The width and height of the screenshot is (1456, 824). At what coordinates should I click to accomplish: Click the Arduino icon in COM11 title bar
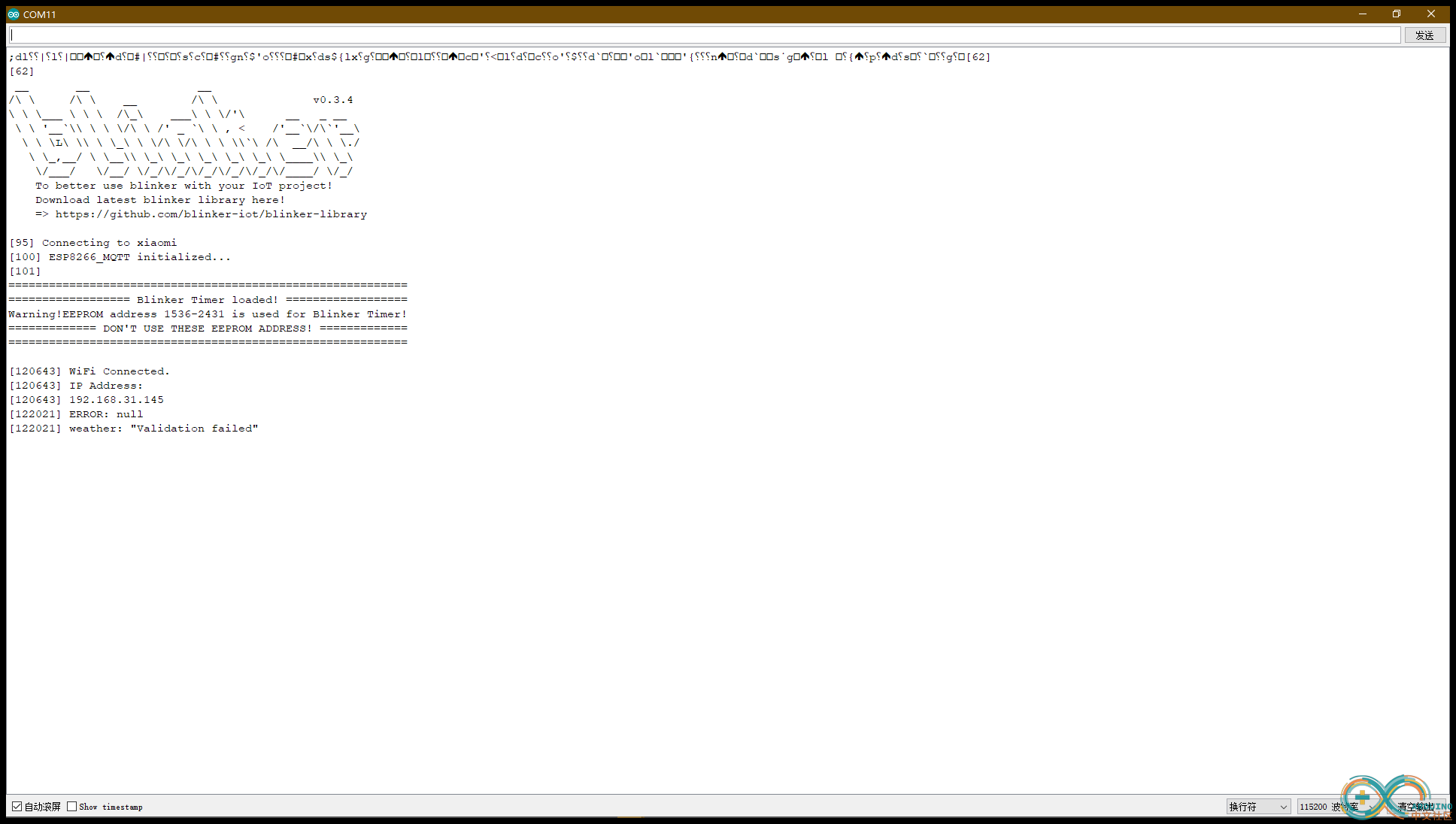point(14,14)
